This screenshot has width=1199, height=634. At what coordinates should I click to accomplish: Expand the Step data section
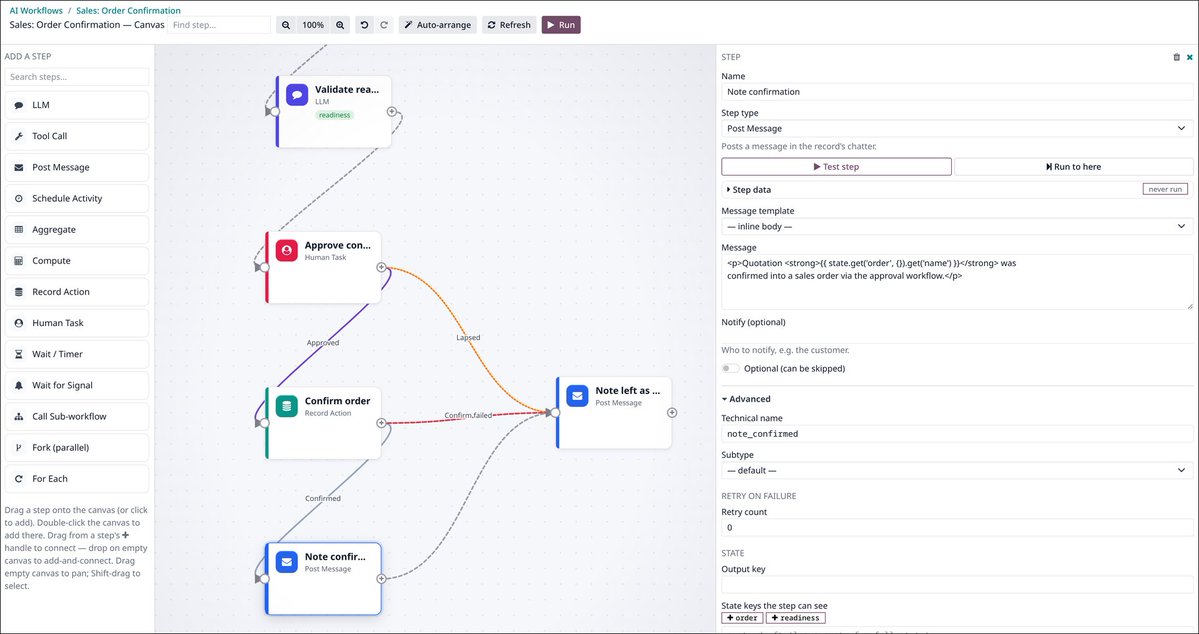[x=749, y=190]
